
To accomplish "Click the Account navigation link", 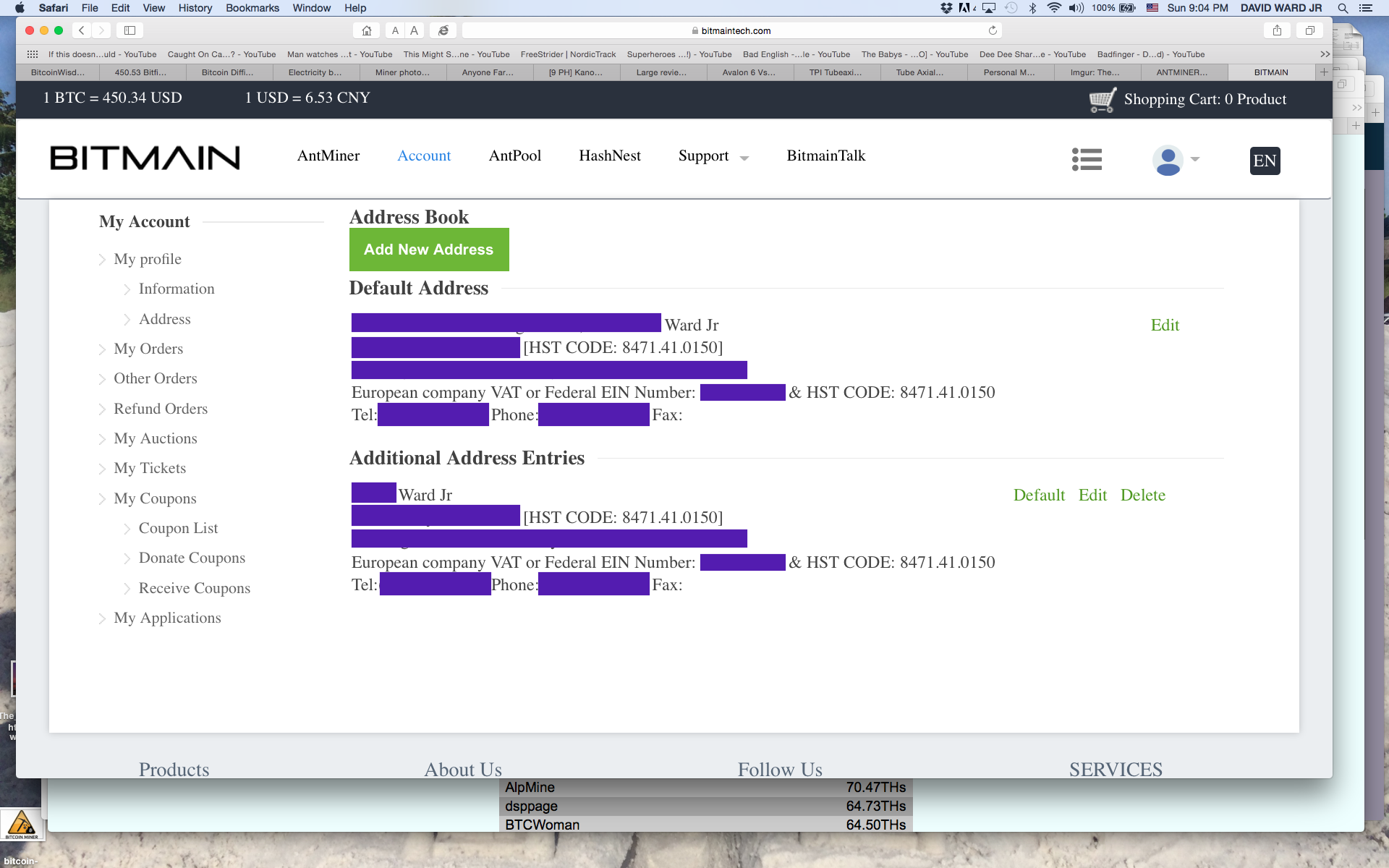I will point(424,156).
